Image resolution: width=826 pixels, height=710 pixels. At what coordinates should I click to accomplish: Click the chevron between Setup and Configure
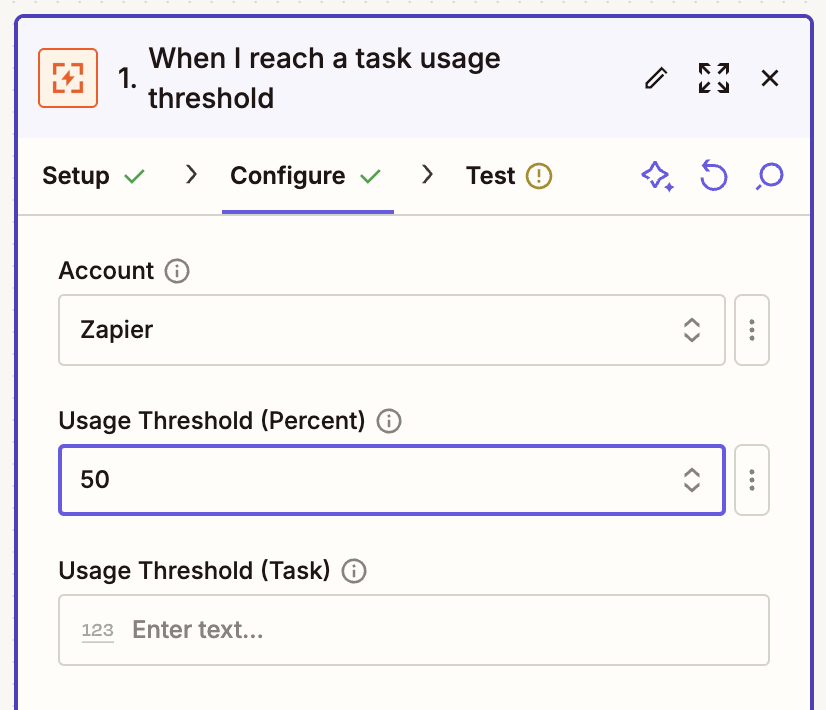tap(191, 174)
